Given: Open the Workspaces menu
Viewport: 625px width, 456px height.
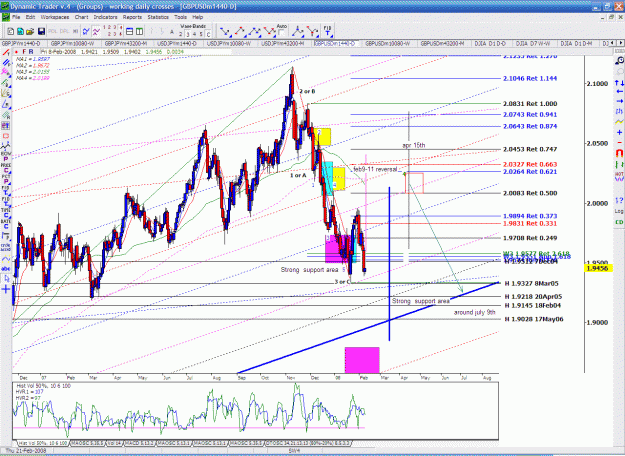Looking at the screenshot, I should [x=55, y=17].
